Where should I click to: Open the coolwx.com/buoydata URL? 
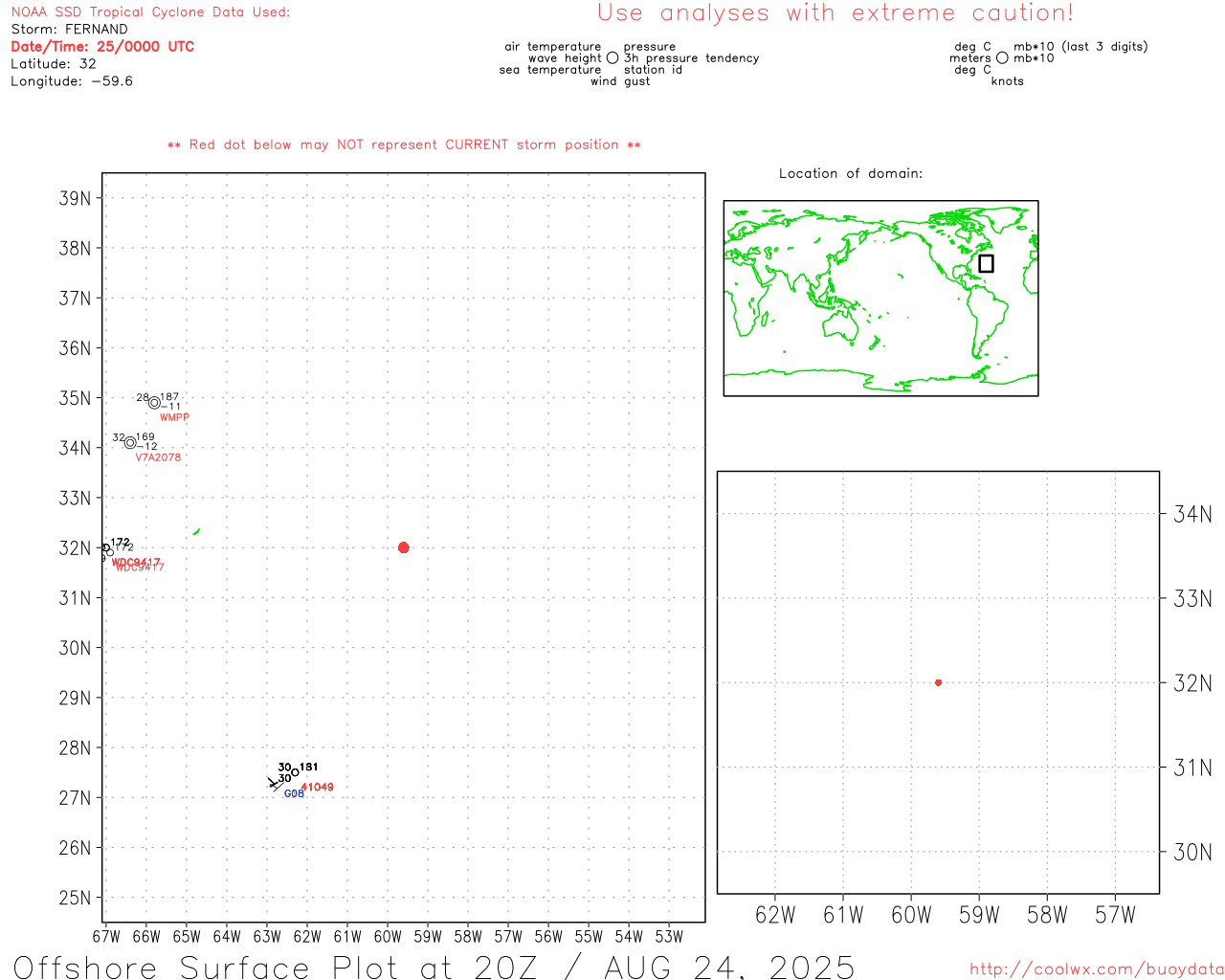pyautogui.click(x=1097, y=969)
